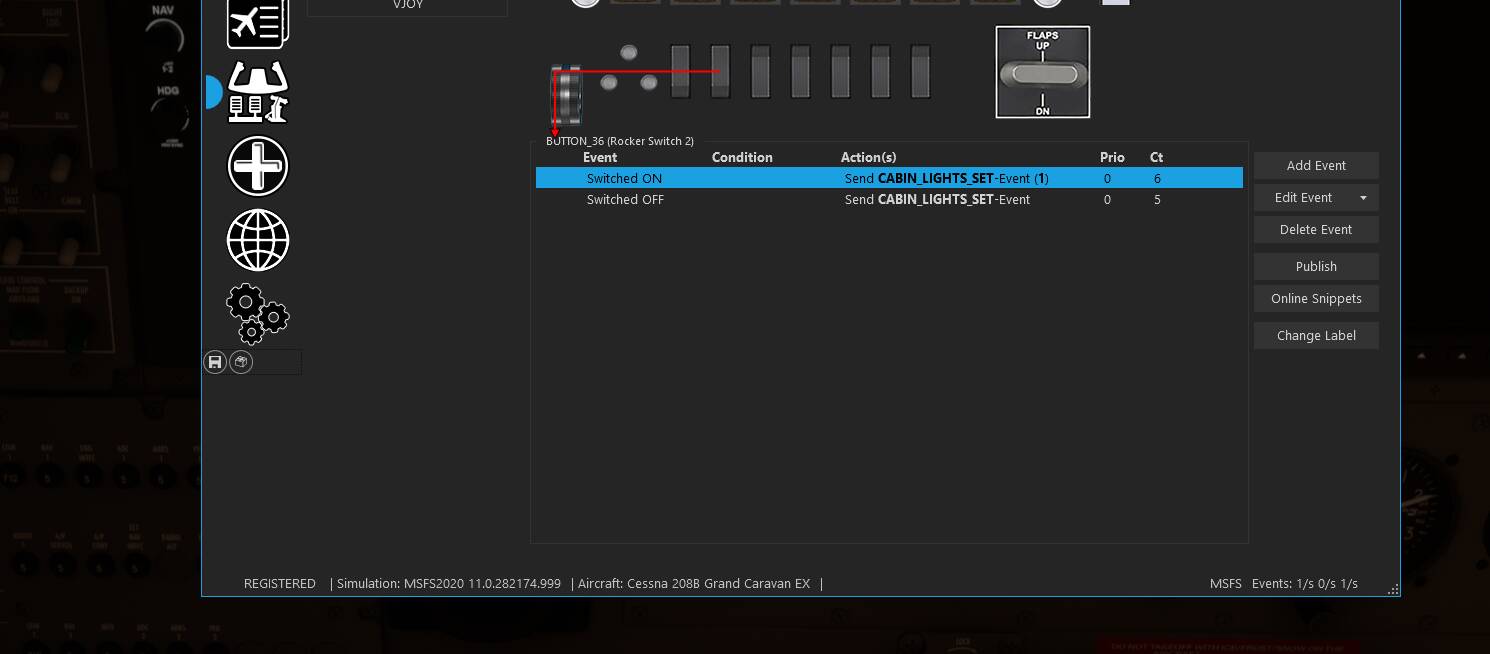The height and width of the screenshot is (654, 1490).
Task: Open the globe online sidebar icon
Action: 258,240
